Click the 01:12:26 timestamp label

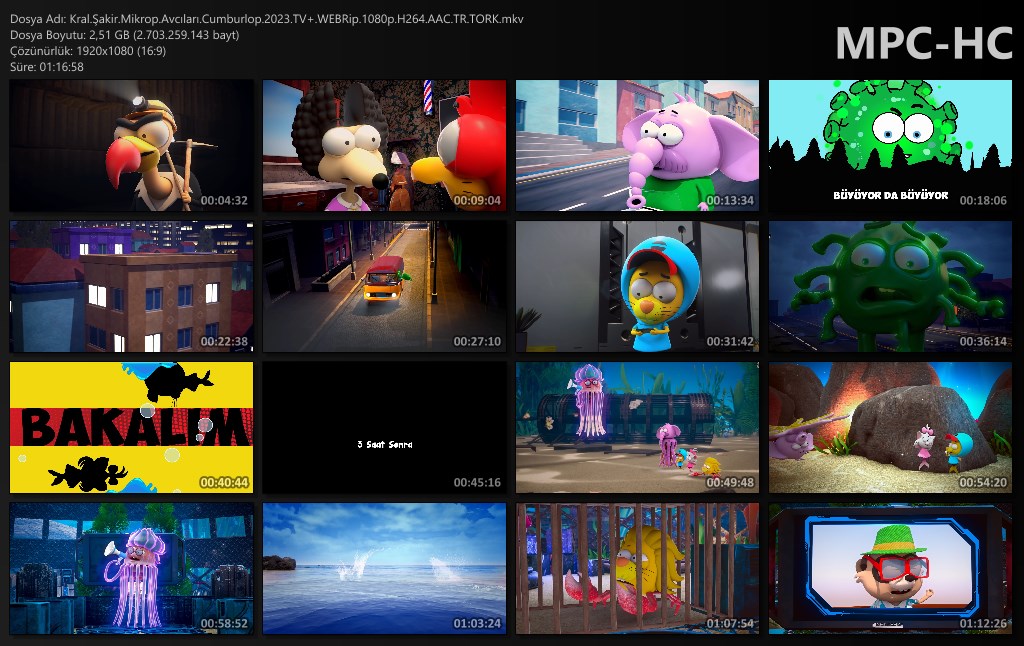coord(983,623)
